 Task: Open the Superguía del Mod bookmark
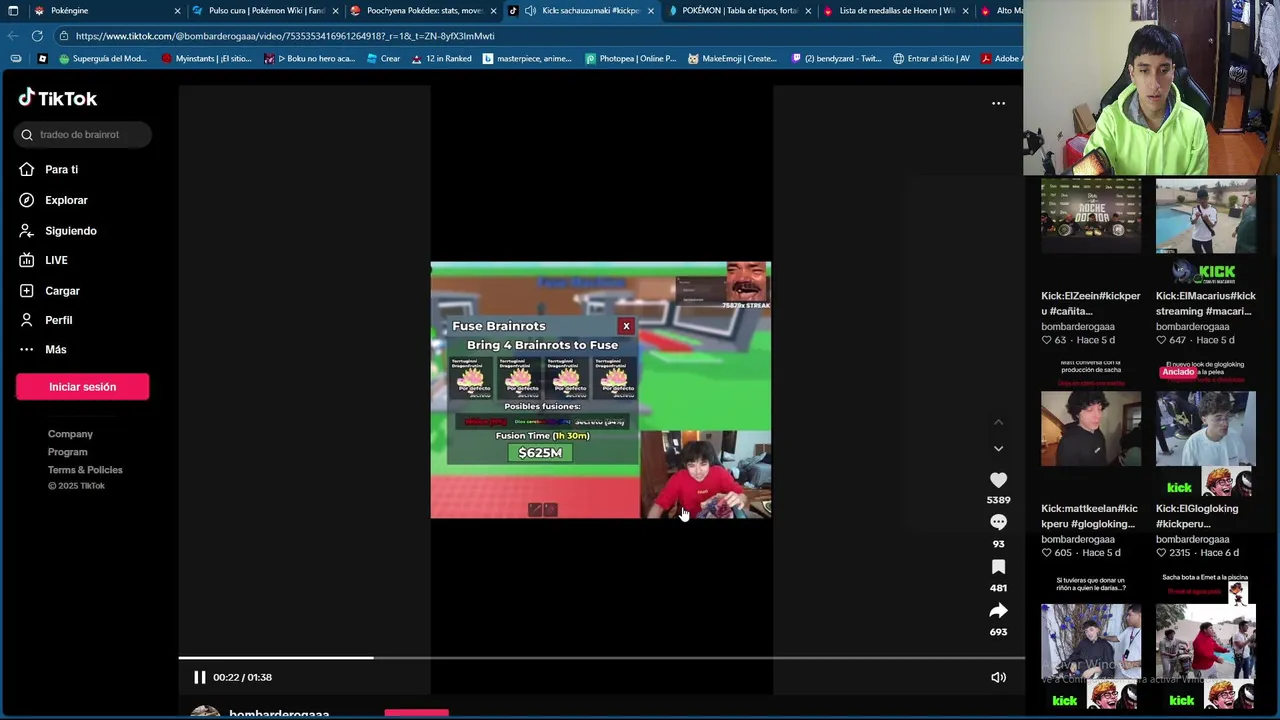click(x=103, y=59)
